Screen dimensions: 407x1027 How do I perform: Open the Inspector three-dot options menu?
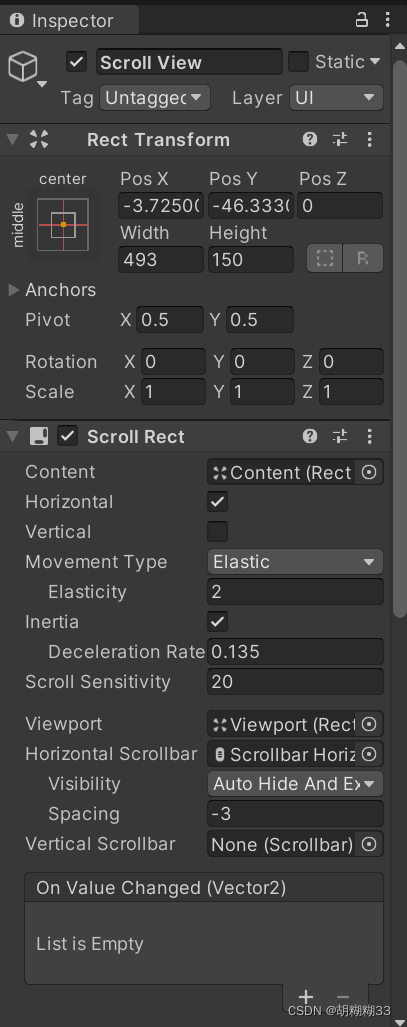(387, 20)
